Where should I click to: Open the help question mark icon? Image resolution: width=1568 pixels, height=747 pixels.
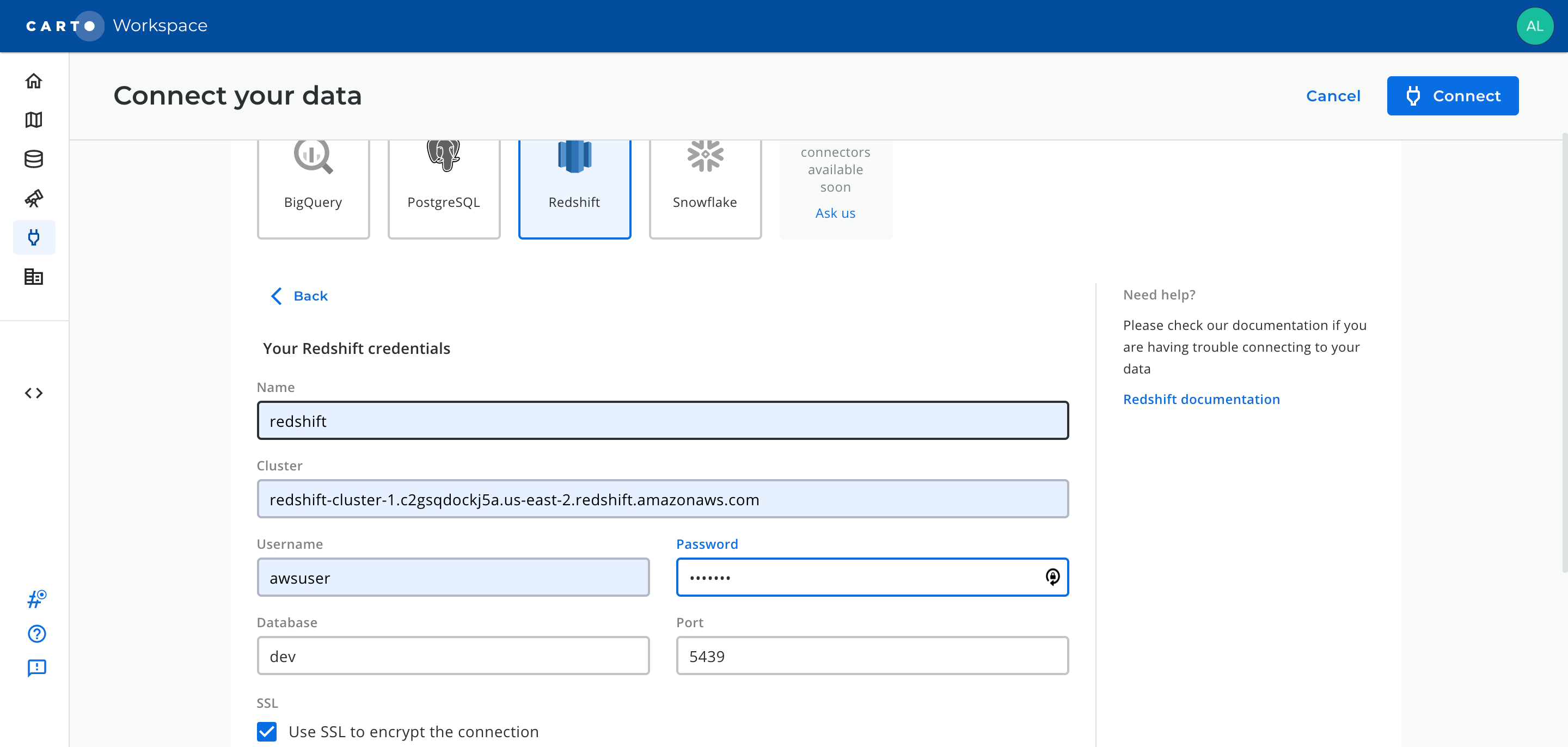pos(36,634)
